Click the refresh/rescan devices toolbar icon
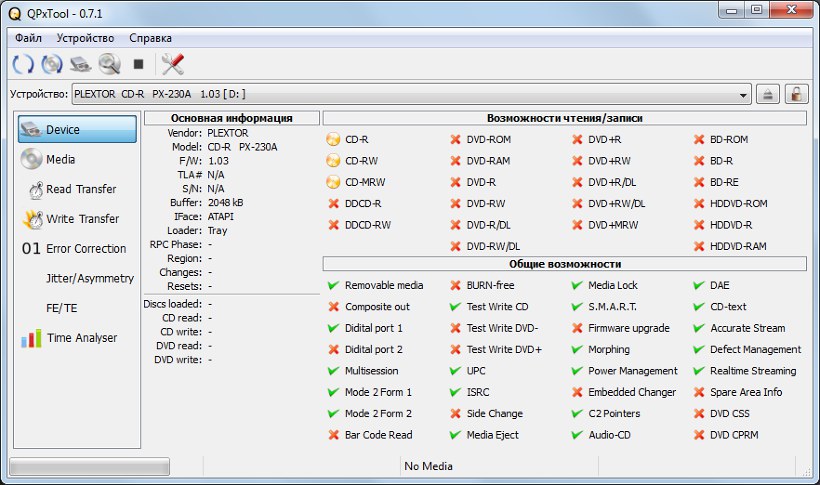820x485 pixels. point(23,64)
